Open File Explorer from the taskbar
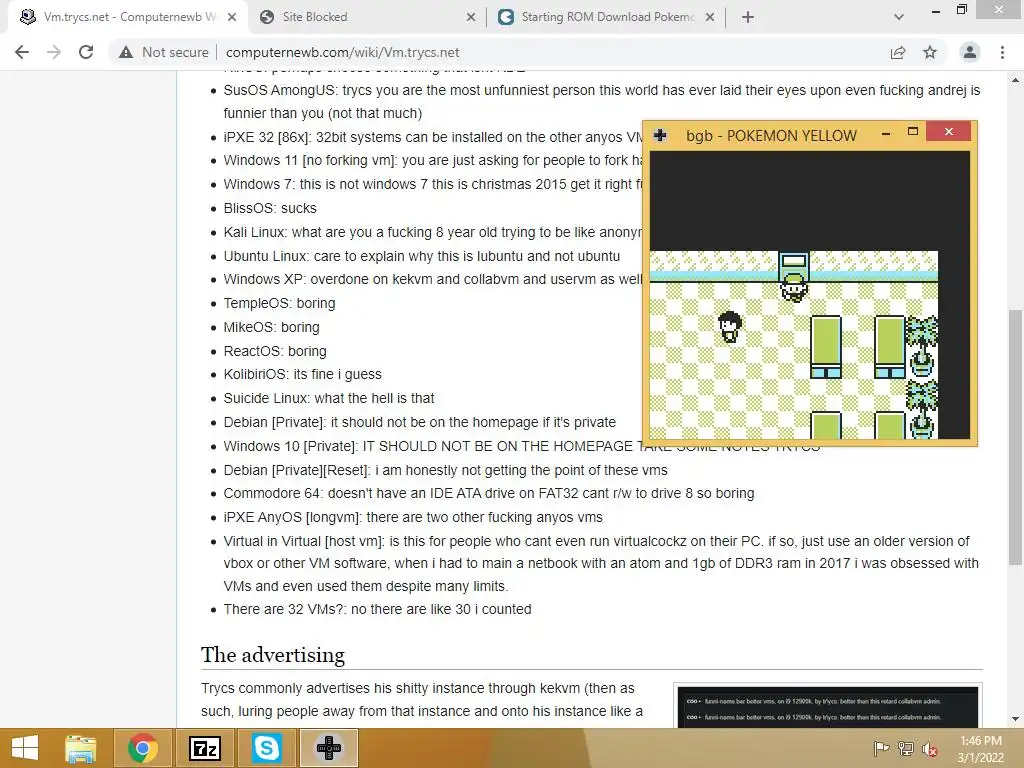1024x768 pixels. [x=80, y=748]
